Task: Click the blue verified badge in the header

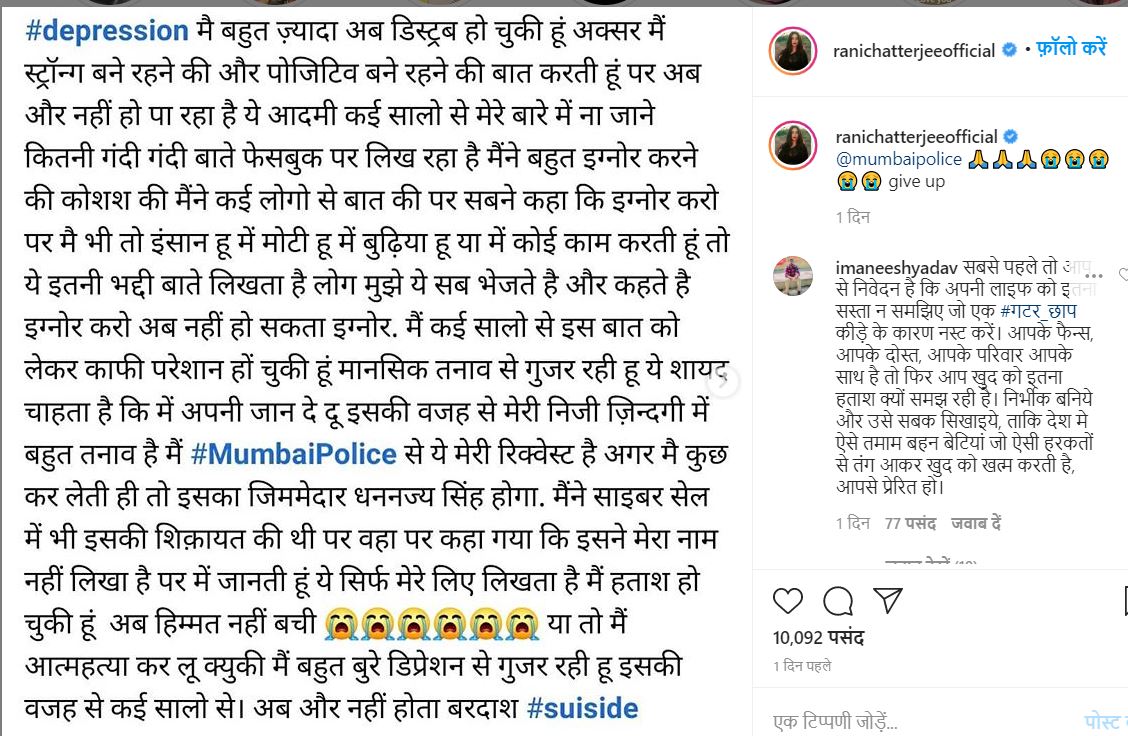Action: pyautogui.click(x=1009, y=50)
